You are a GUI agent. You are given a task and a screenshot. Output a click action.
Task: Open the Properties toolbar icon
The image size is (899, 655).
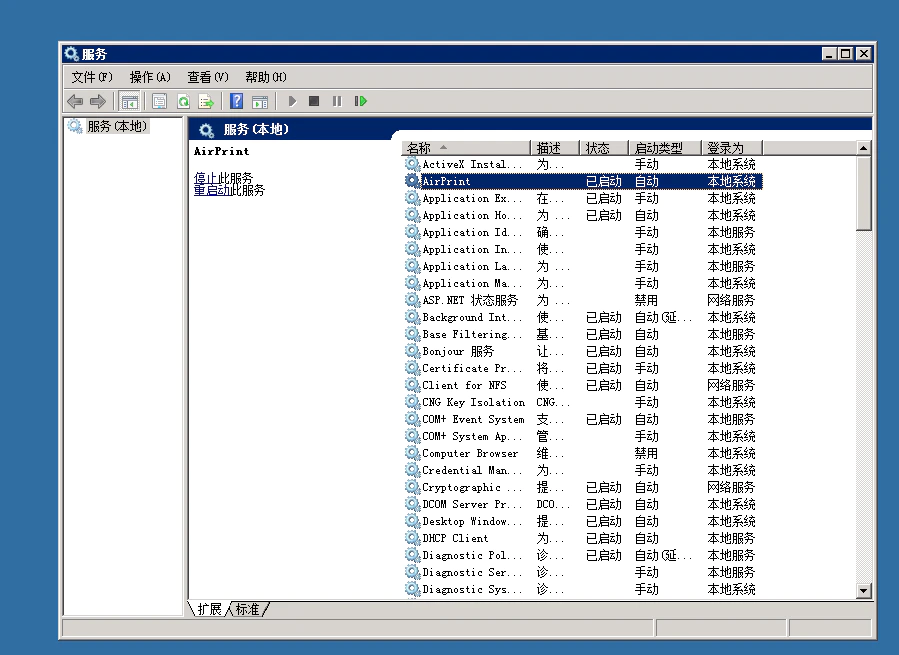click(x=159, y=101)
